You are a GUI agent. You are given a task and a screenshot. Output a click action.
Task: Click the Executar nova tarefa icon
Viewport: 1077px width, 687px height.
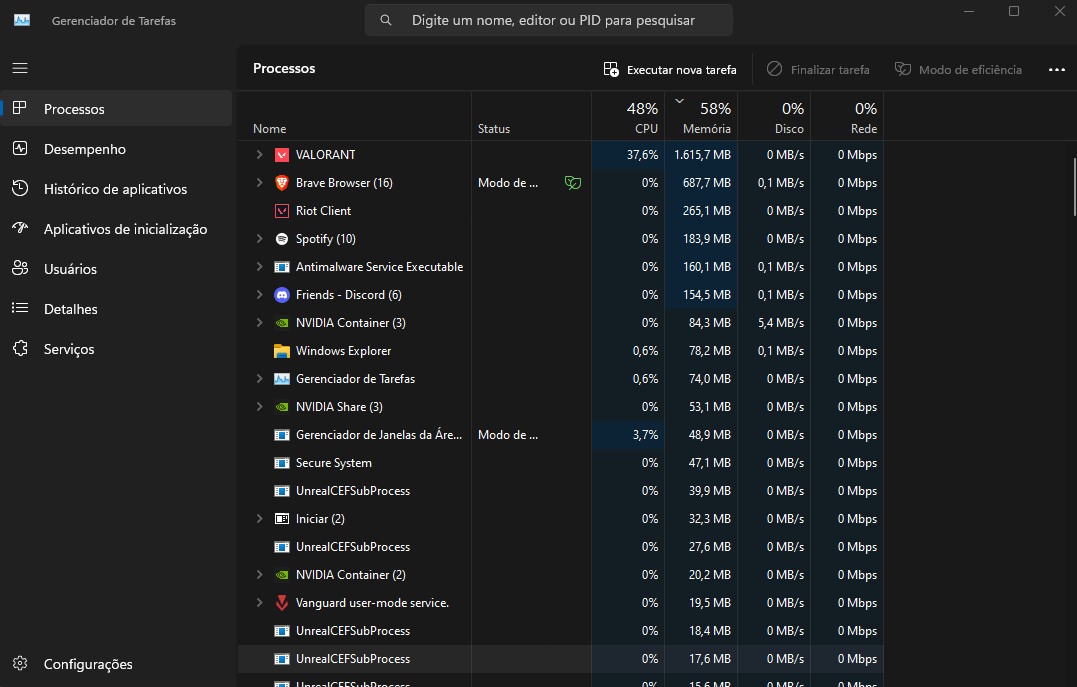611,69
